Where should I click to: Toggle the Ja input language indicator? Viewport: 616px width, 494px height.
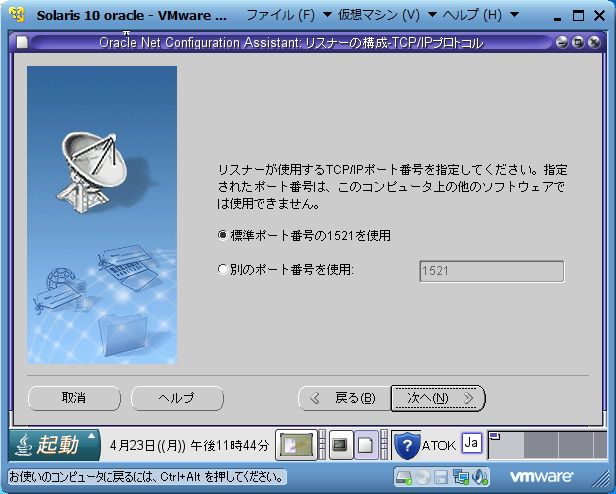tap(471, 443)
